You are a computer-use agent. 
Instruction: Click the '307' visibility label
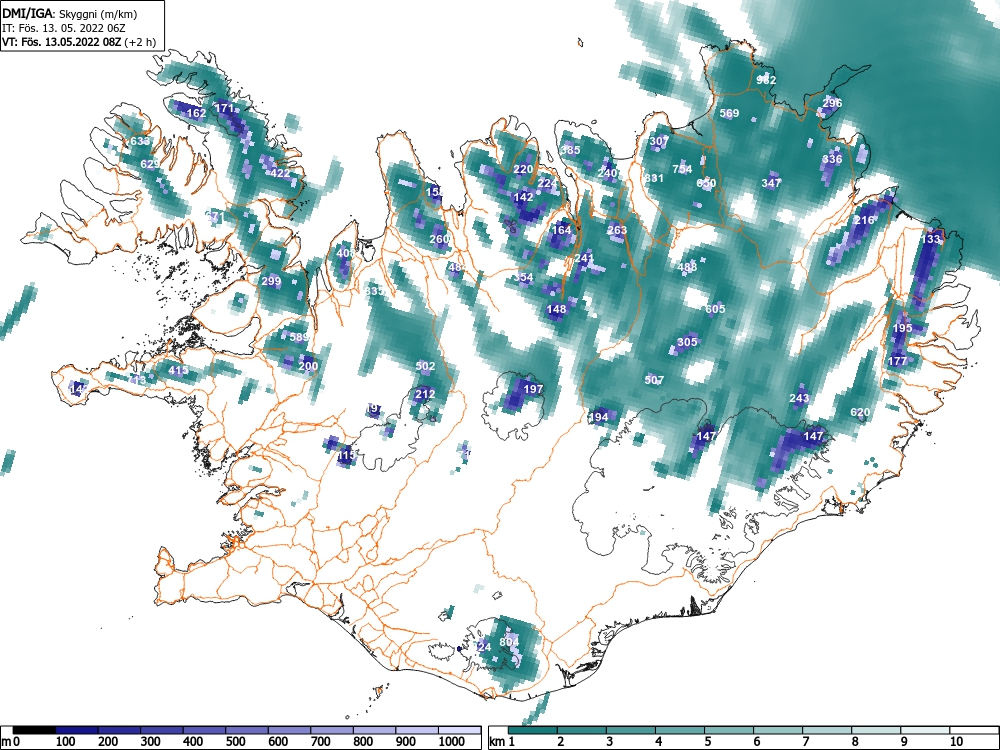[x=659, y=141]
